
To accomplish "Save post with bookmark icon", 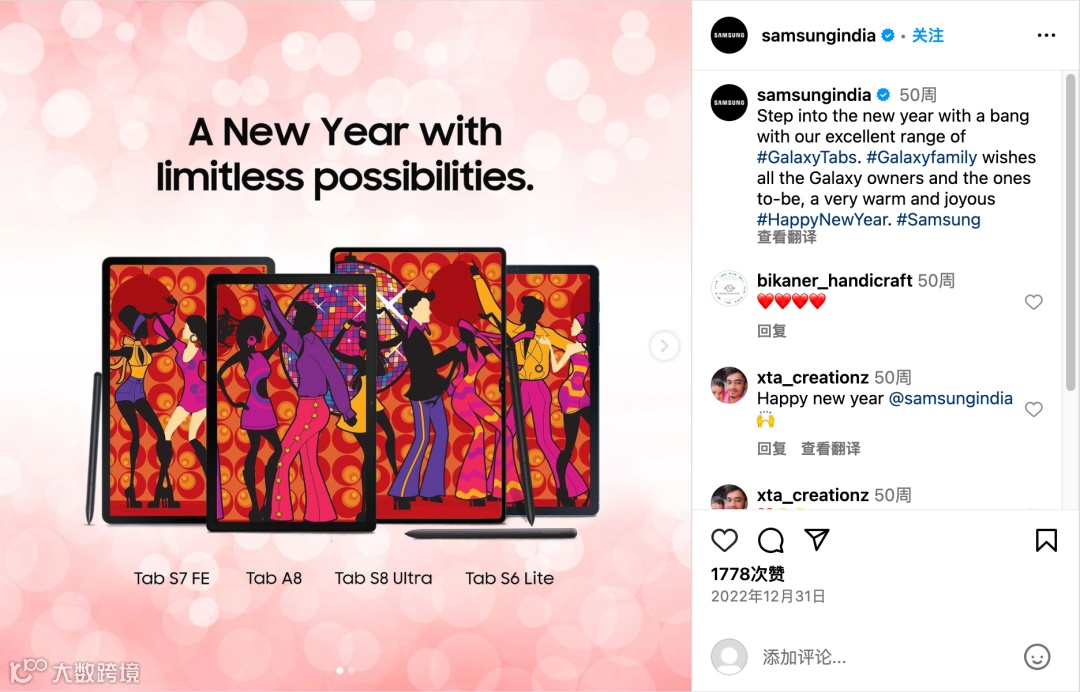I will 1046,541.
